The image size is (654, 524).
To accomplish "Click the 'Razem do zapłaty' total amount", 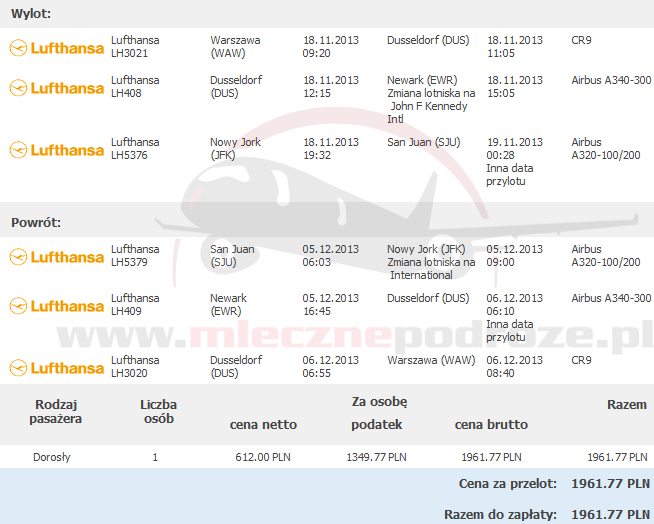I will point(609,514).
